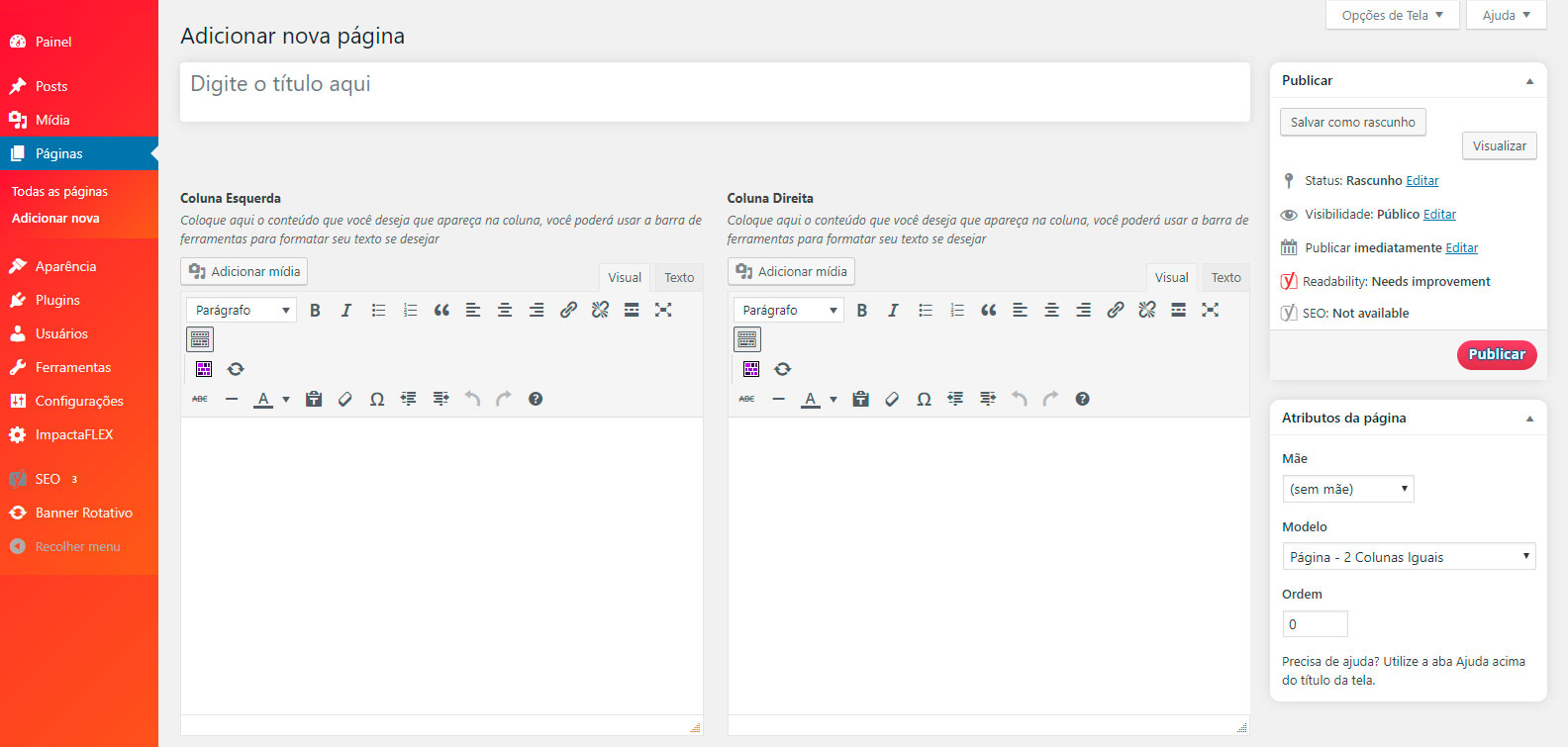Apply text color in right column editor

(811, 399)
